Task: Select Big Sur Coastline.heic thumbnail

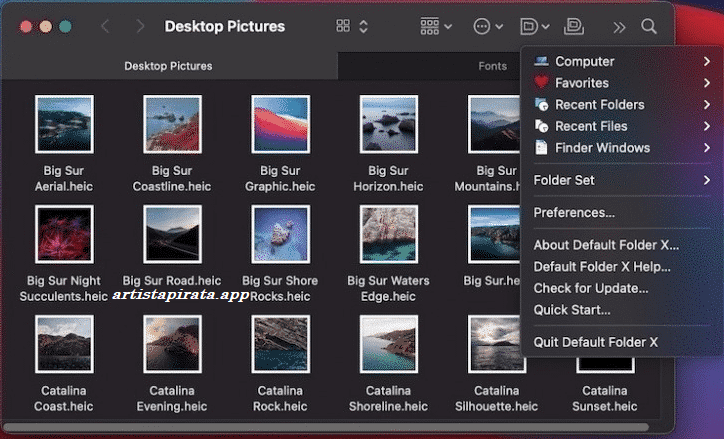Action: click(x=172, y=124)
